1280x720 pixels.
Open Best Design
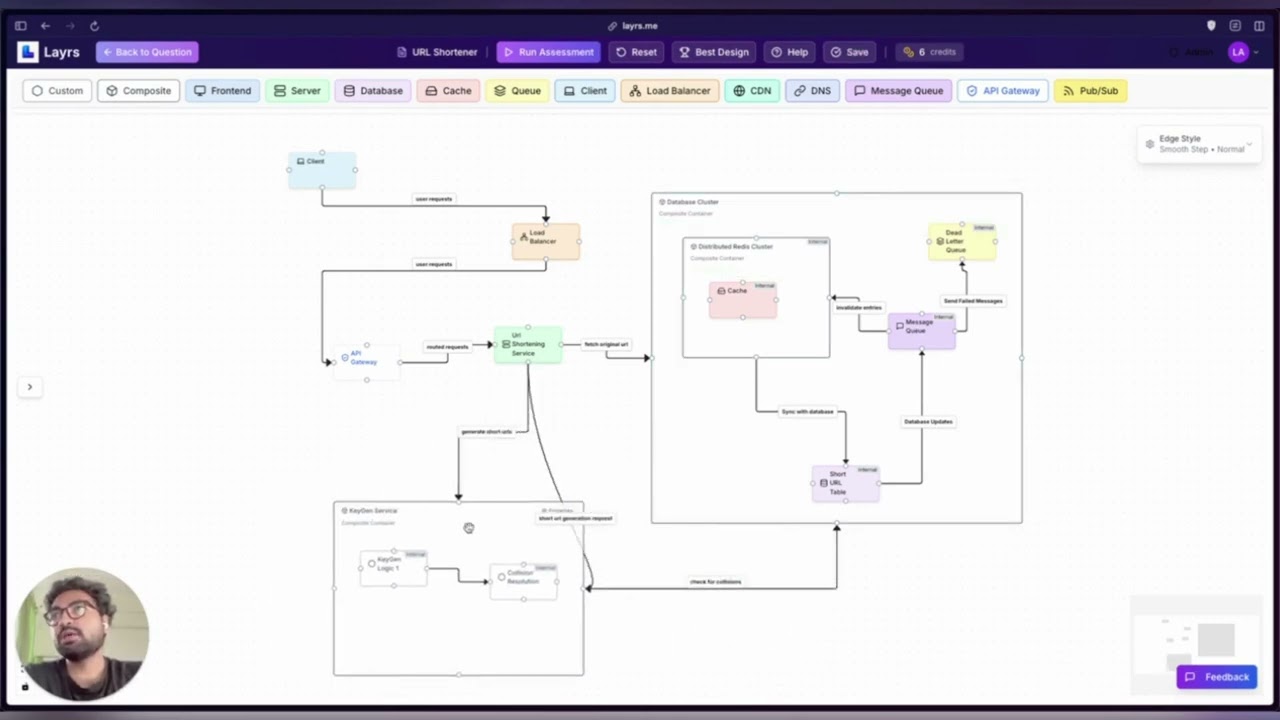click(x=714, y=52)
